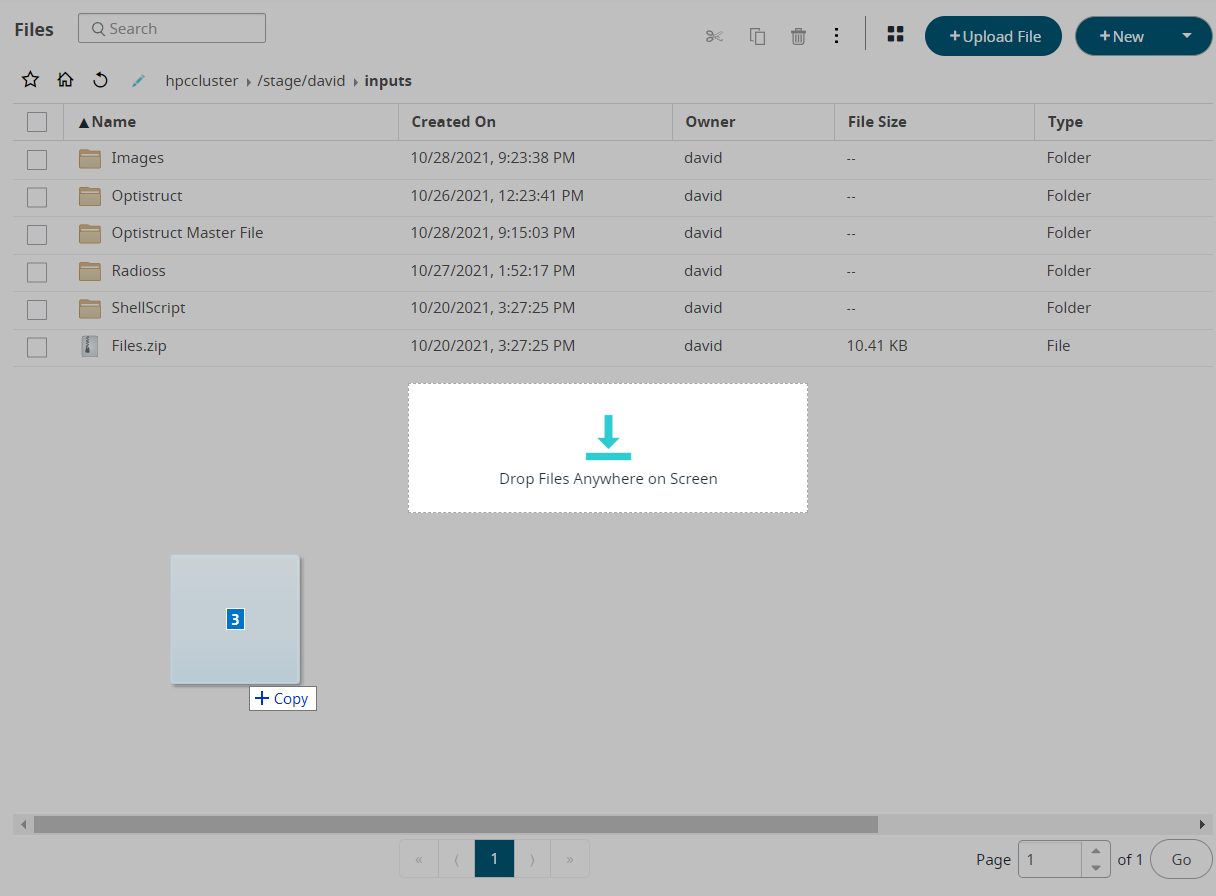Click the Files.zip file name
Image resolution: width=1216 pixels, height=896 pixels.
pos(139,346)
